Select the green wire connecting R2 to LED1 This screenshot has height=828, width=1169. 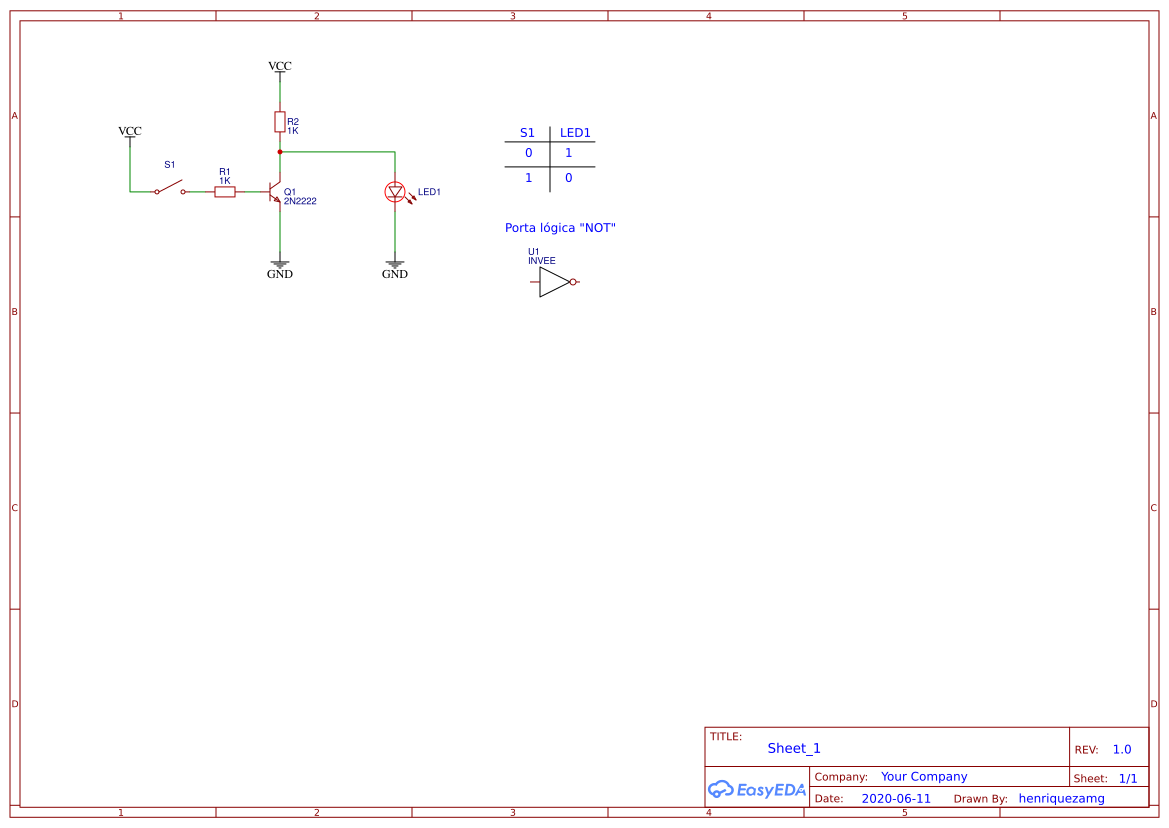[x=340, y=151]
